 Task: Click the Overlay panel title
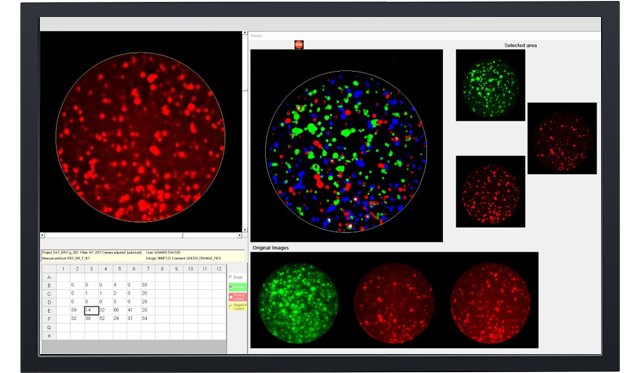point(256,36)
